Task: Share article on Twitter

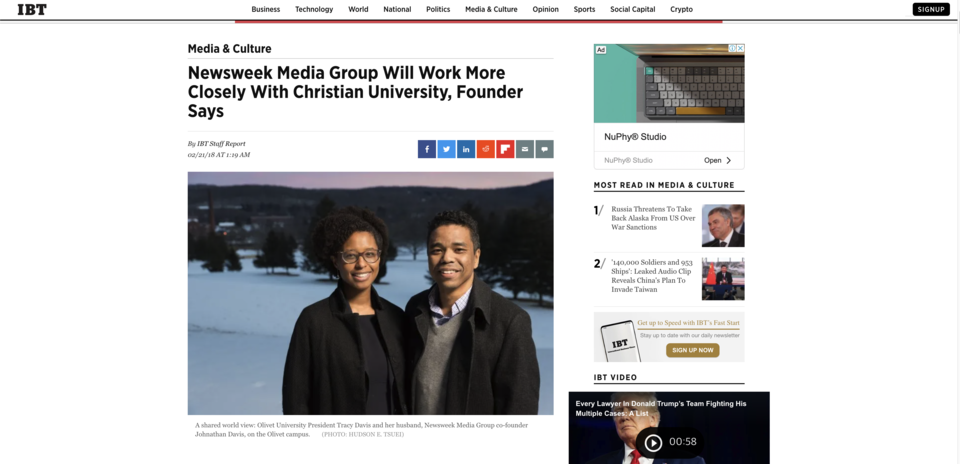Action: coord(446,149)
